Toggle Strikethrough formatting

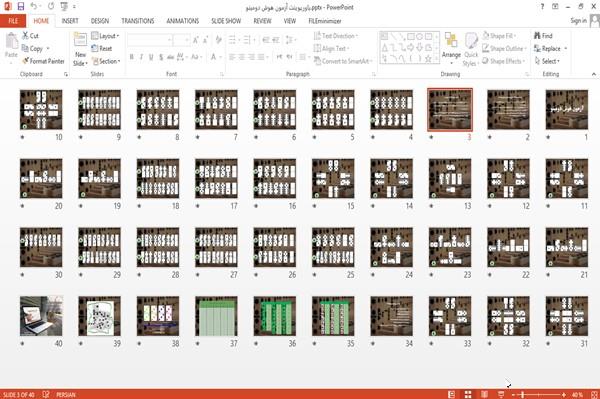pyautogui.click(x=171, y=57)
